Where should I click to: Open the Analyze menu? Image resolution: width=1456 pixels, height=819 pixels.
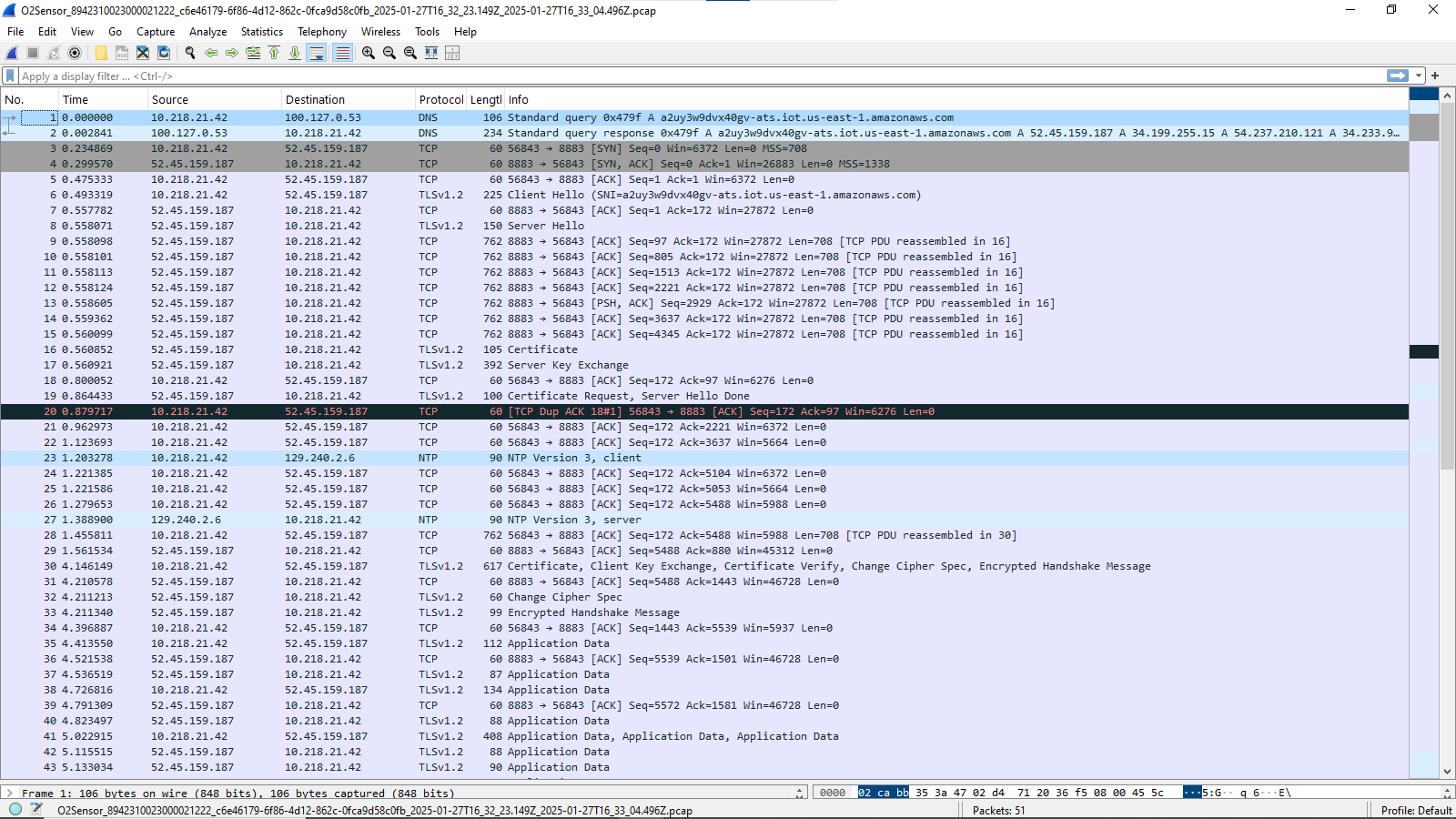pyautogui.click(x=207, y=32)
